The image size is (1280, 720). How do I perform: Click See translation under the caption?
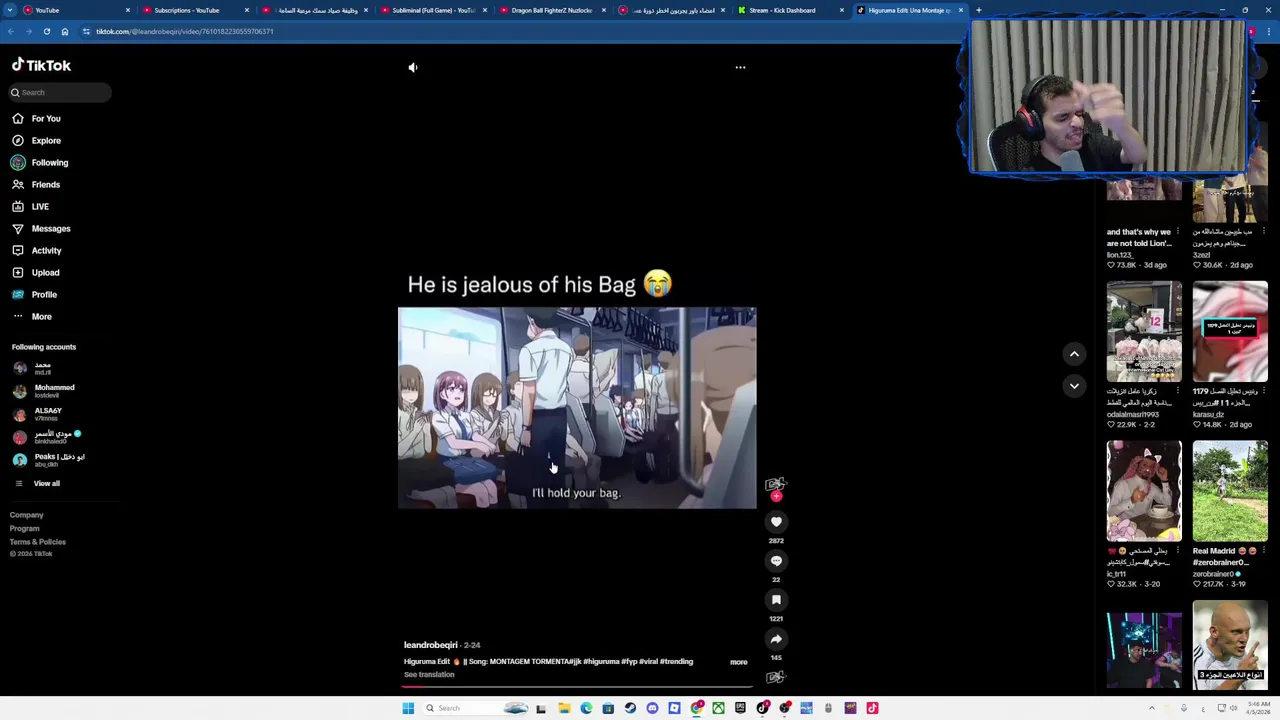tap(429, 675)
